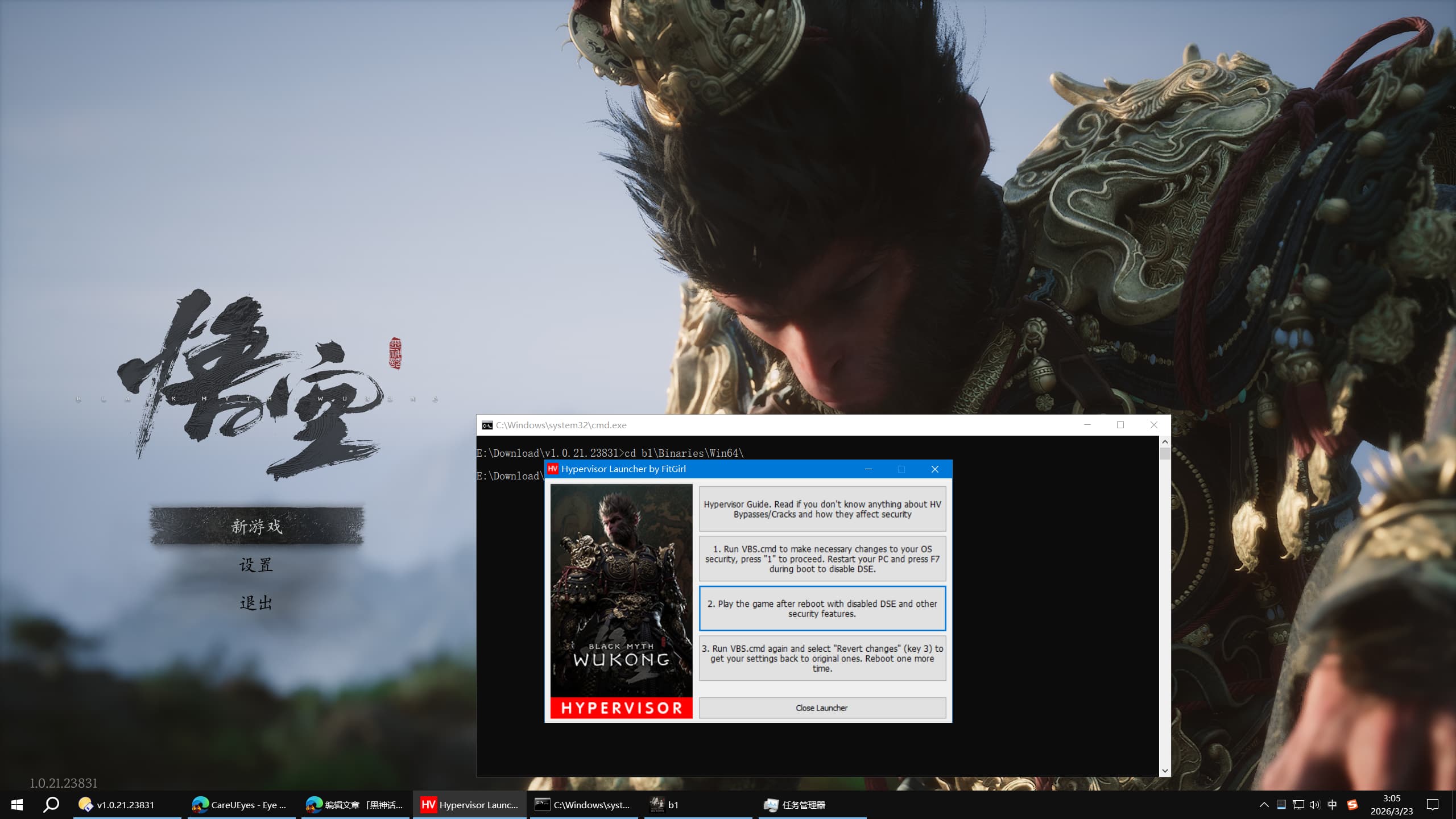Image resolution: width=1456 pixels, height=819 pixels.
Task: Click the Close Launcher button
Action: (x=822, y=708)
